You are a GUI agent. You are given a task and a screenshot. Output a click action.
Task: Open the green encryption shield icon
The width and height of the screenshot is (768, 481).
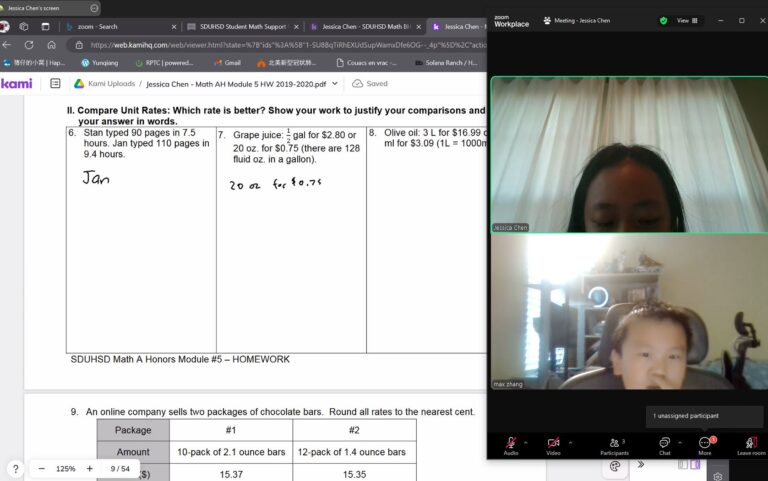click(664, 21)
